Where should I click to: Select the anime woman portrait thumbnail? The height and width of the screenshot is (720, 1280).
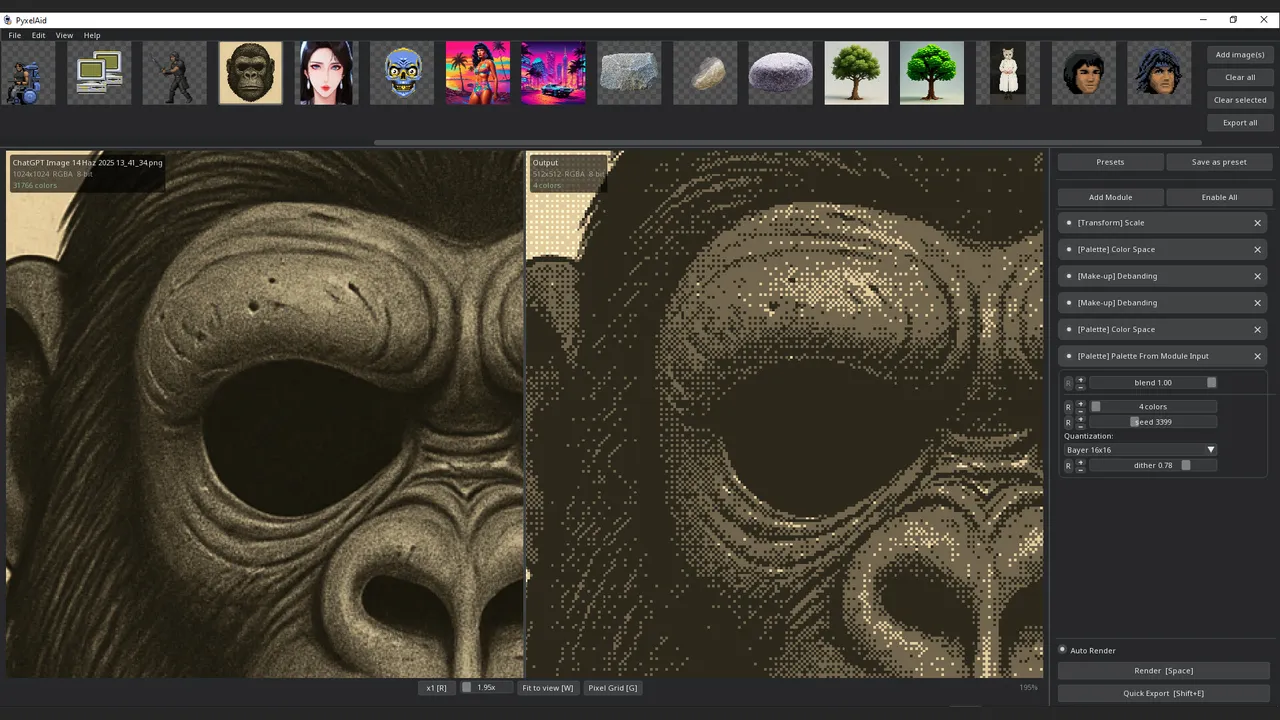[x=326, y=73]
